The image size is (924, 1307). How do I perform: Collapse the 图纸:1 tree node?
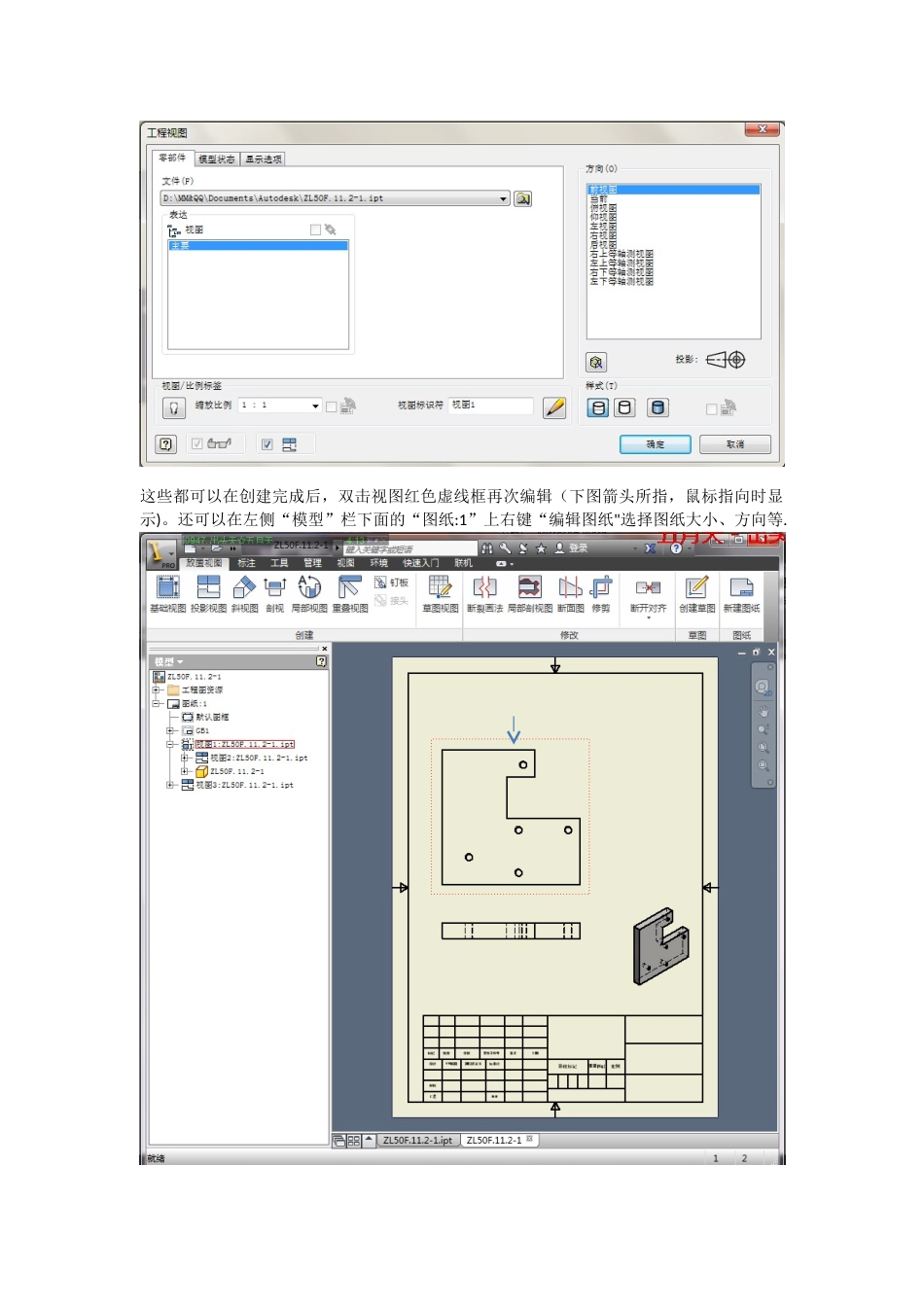click(x=156, y=703)
